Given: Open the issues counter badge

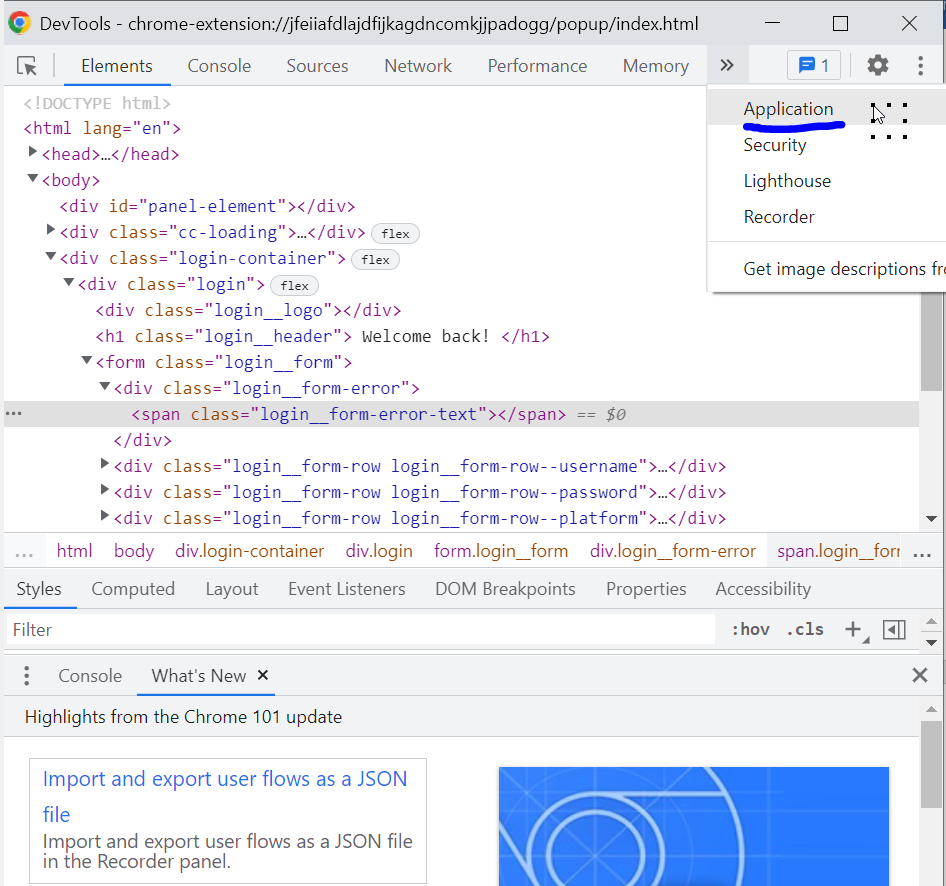Looking at the screenshot, I should (x=814, y=65).
